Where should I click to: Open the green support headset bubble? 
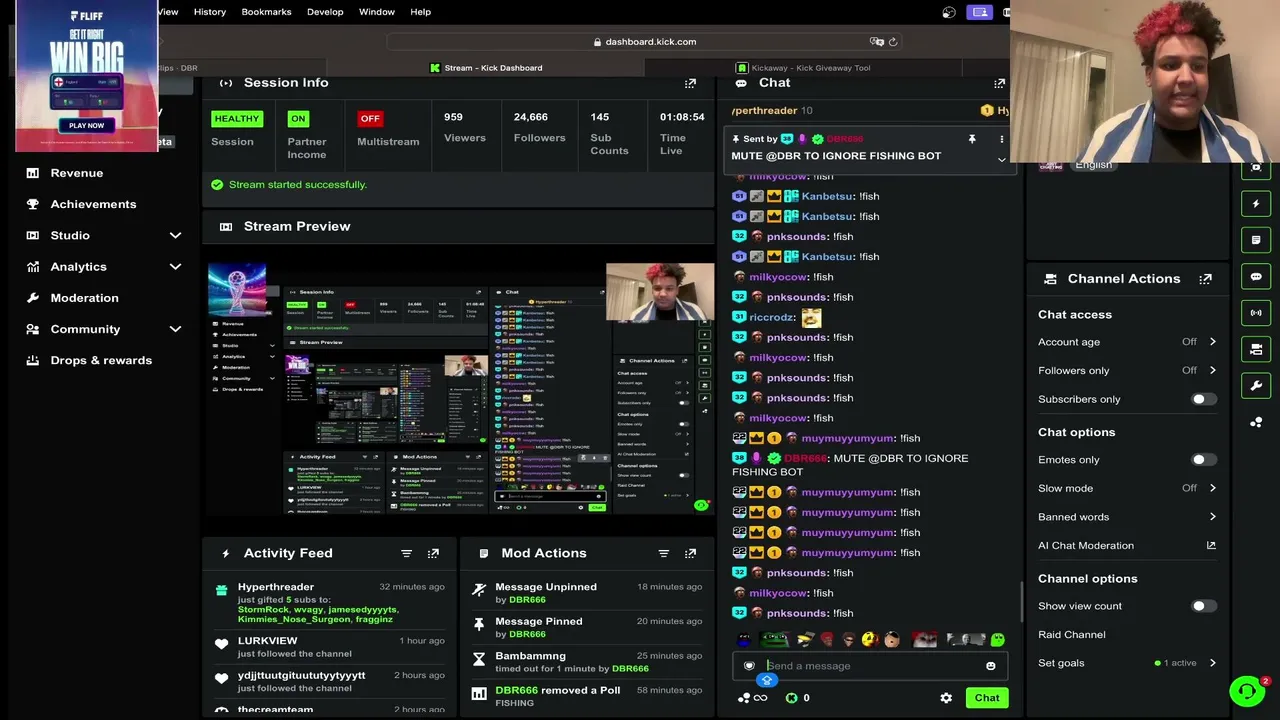(1247, 691)
